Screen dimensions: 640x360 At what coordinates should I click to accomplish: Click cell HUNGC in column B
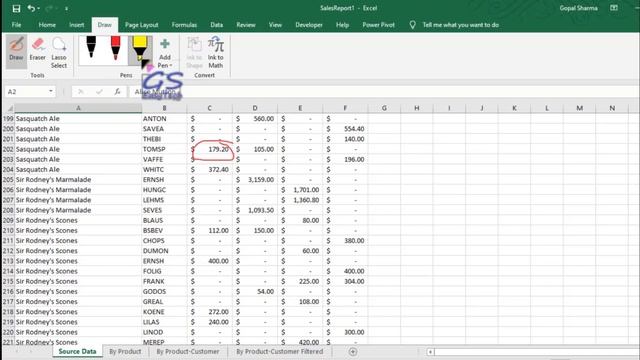(x=164, y=190)
